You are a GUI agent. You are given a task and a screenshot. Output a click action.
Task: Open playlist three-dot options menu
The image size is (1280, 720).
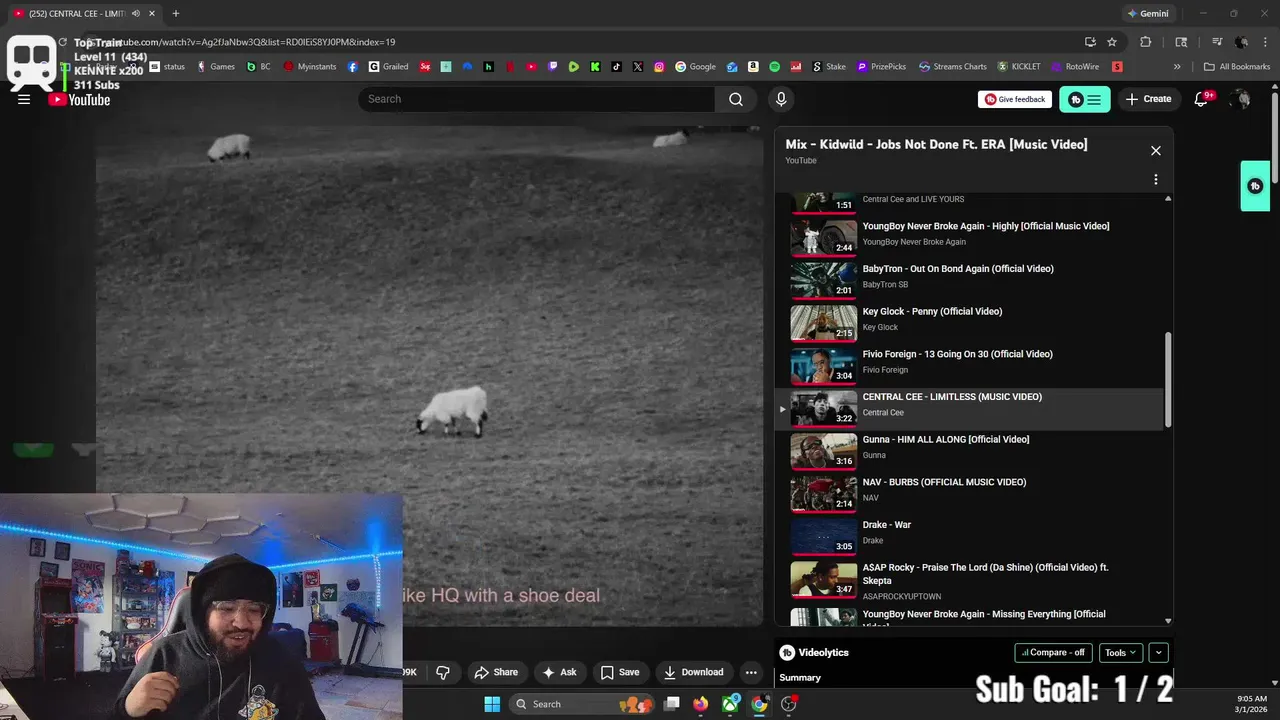click(1156, 180)
